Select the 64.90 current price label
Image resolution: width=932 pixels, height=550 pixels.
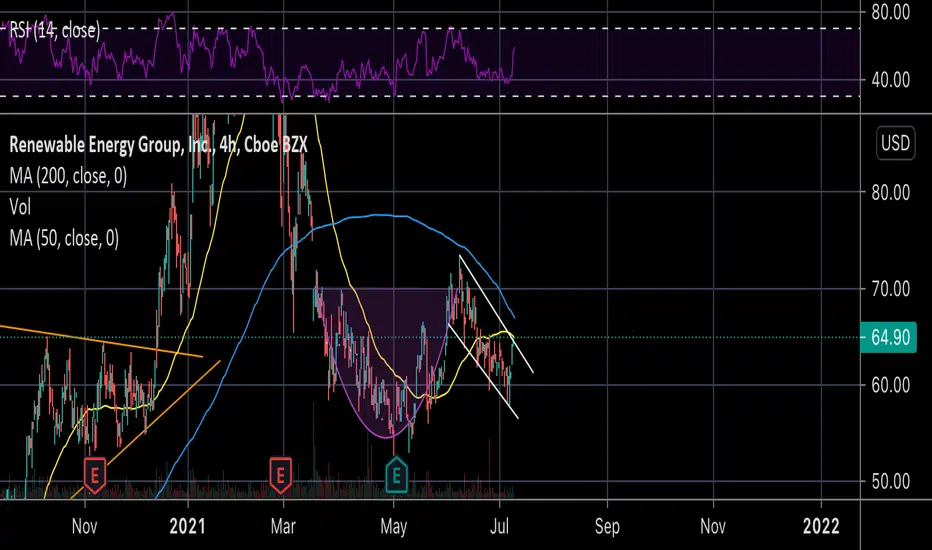coord(889,337)
